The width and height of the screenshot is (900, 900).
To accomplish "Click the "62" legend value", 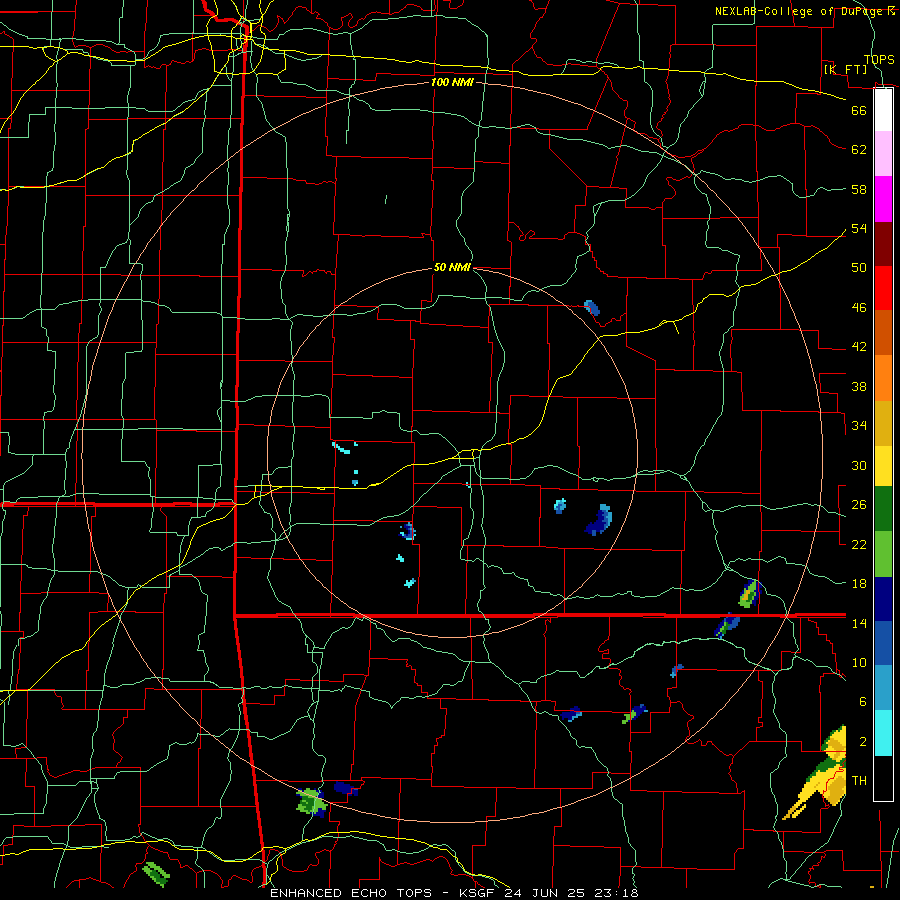I will pyautogui.click(x=859, y=150).
